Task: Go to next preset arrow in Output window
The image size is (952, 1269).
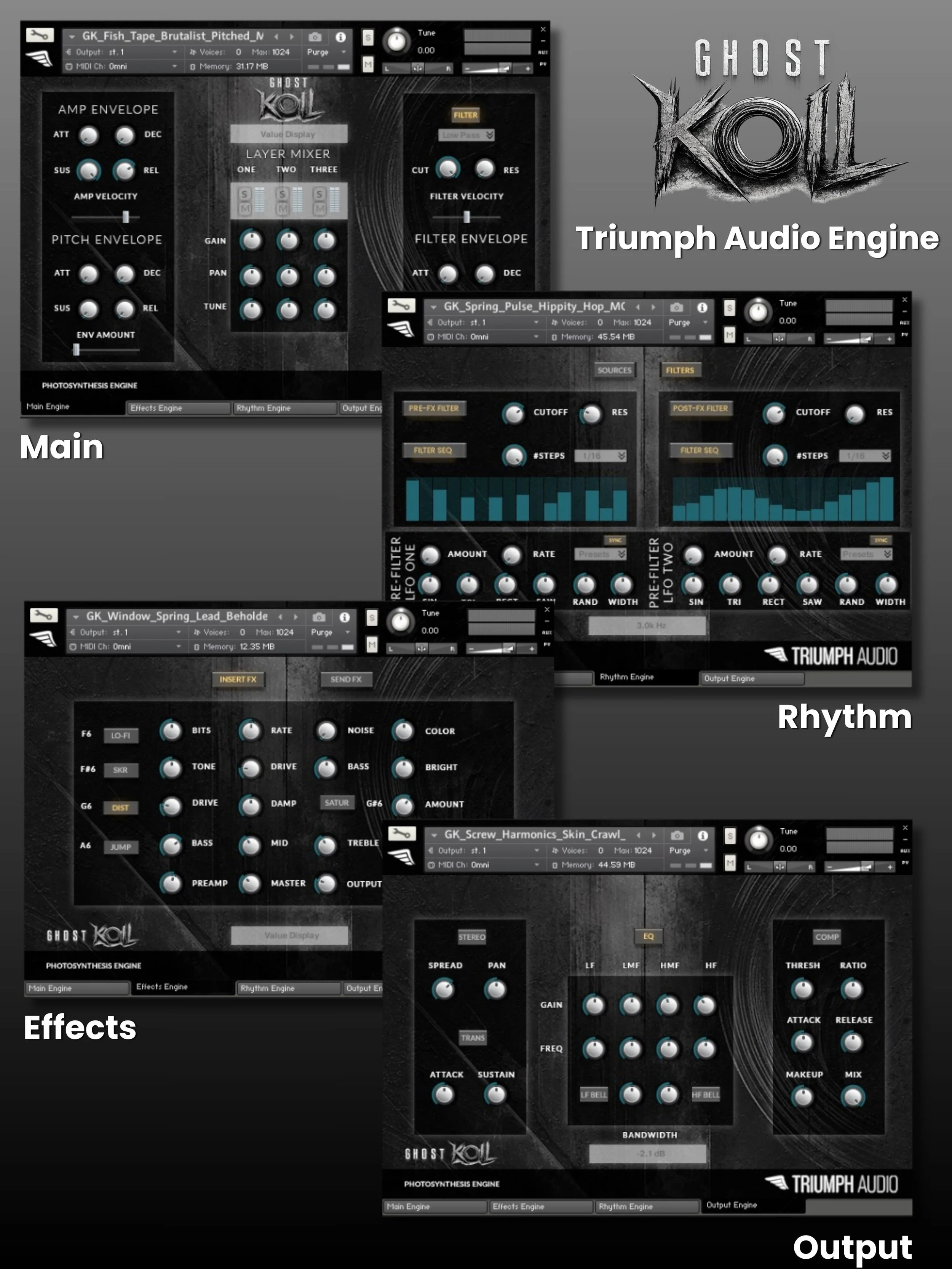Action: coord(653,835)
